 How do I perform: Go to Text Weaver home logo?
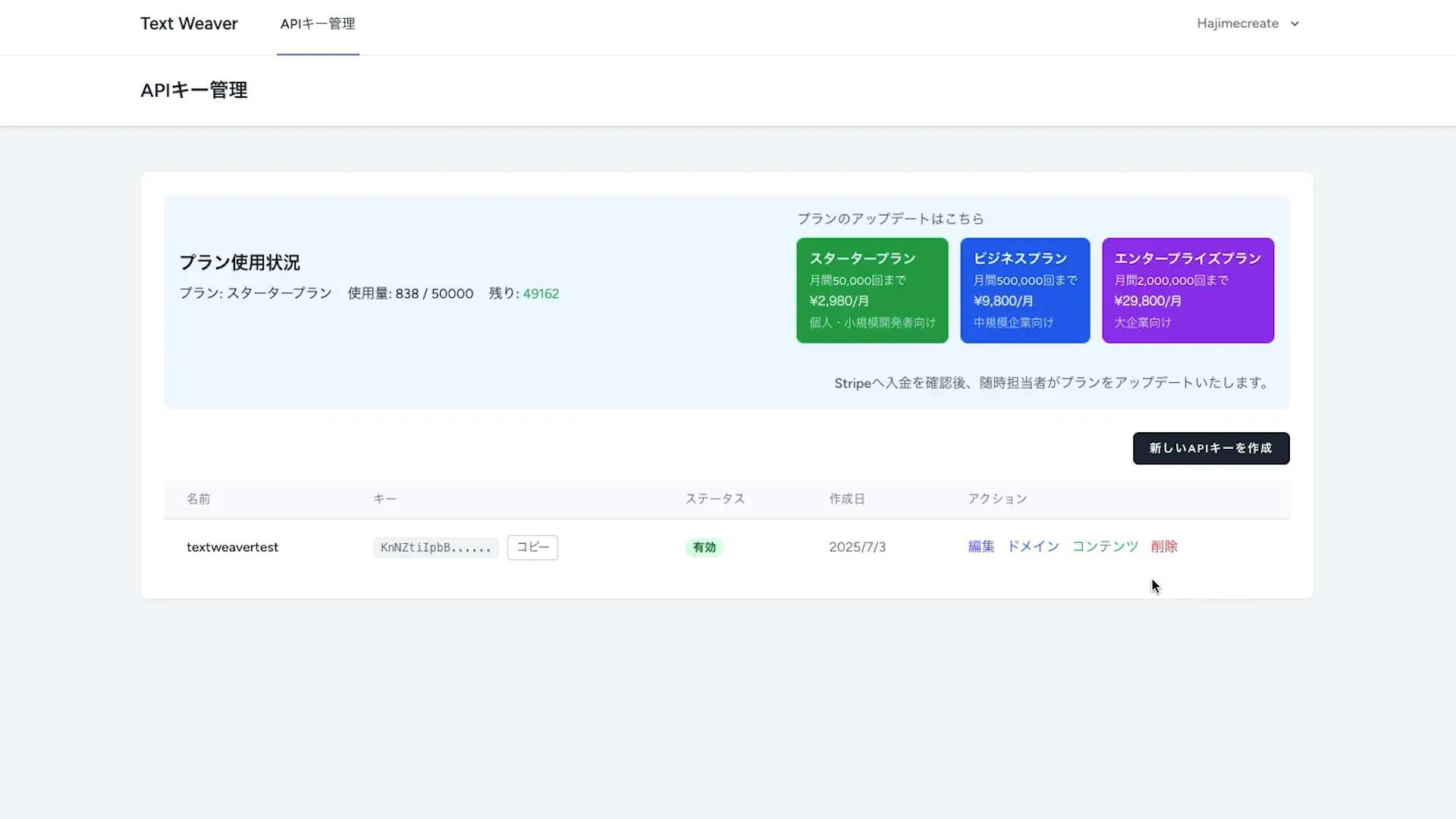coord(189,24)
